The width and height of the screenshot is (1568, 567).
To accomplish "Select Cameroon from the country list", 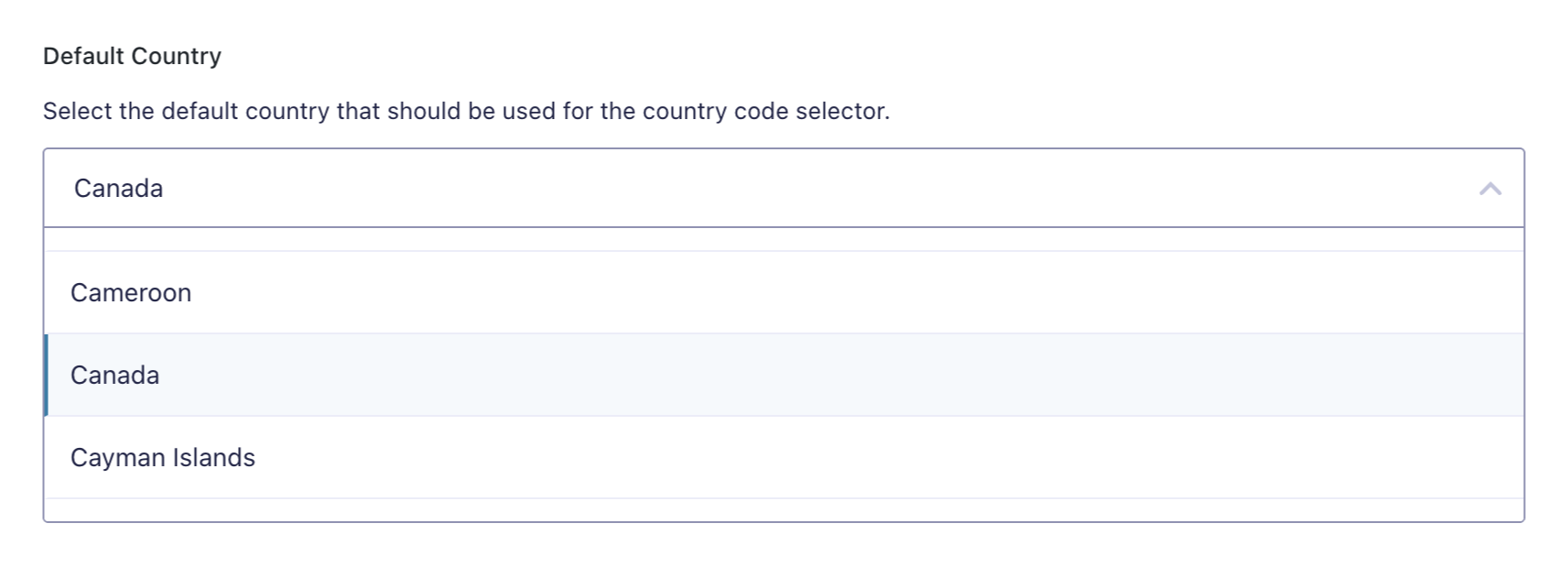I will [131, 293].
